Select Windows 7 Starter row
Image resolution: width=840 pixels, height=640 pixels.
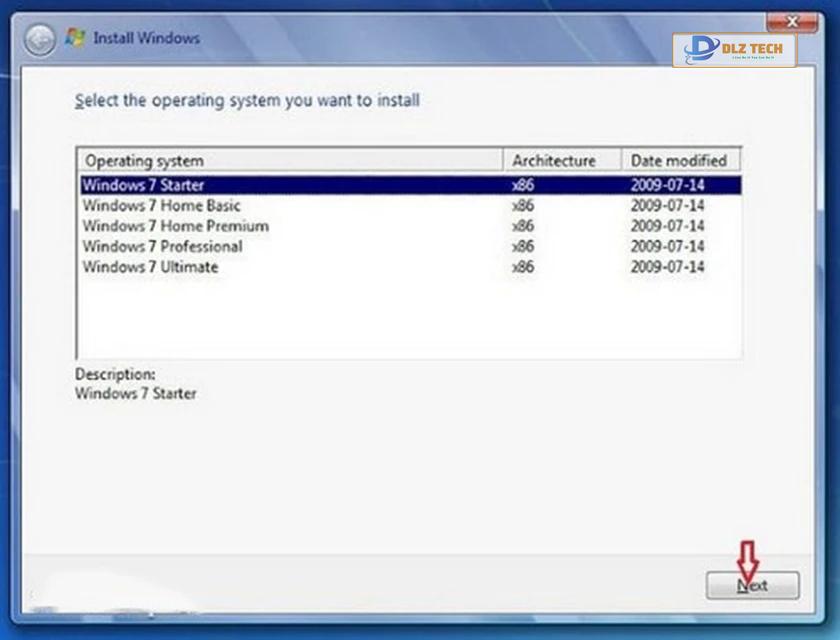point(410,185)
